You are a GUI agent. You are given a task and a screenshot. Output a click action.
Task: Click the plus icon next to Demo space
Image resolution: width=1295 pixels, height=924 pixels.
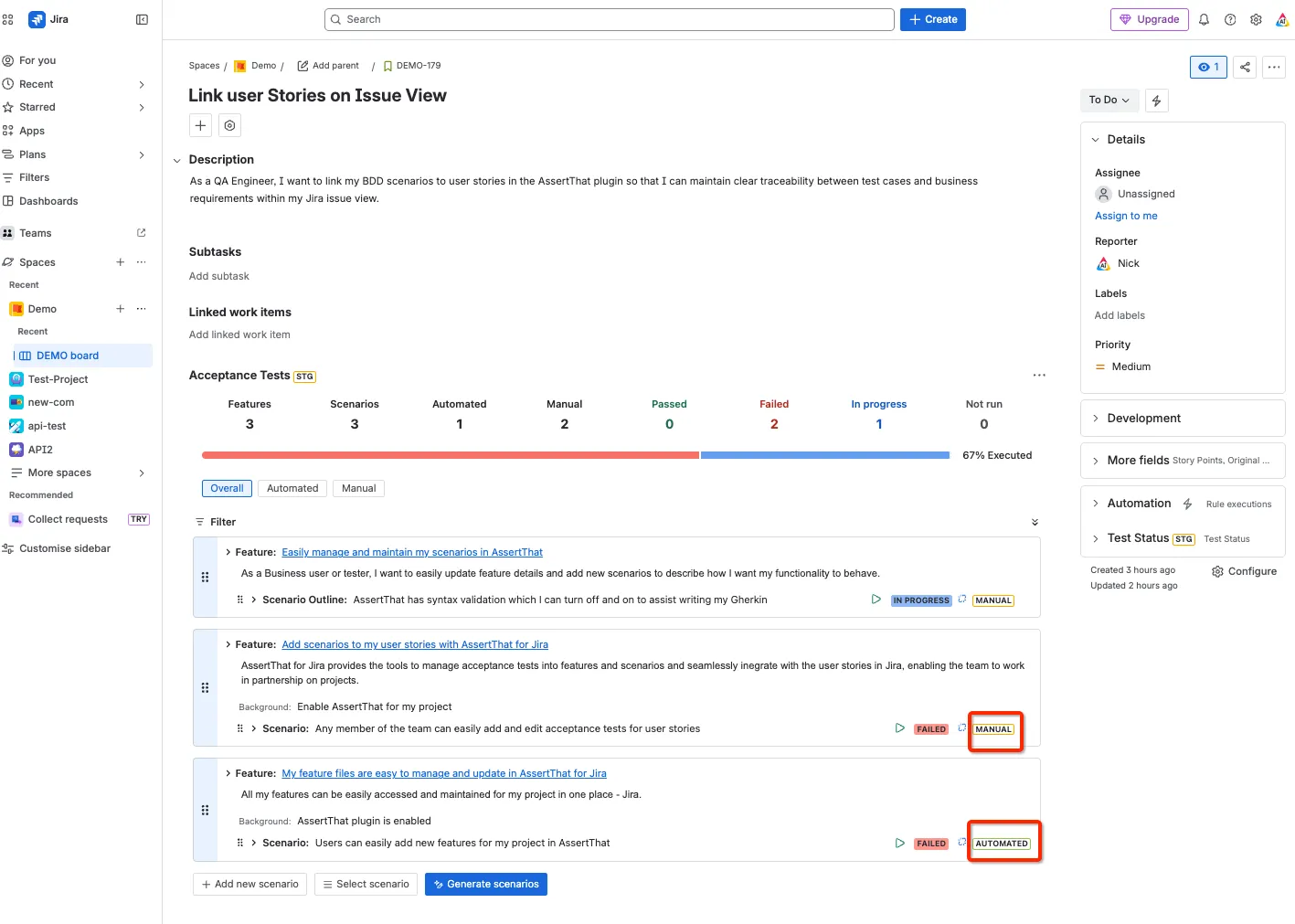pyautogui.click(x=120, y=309)
